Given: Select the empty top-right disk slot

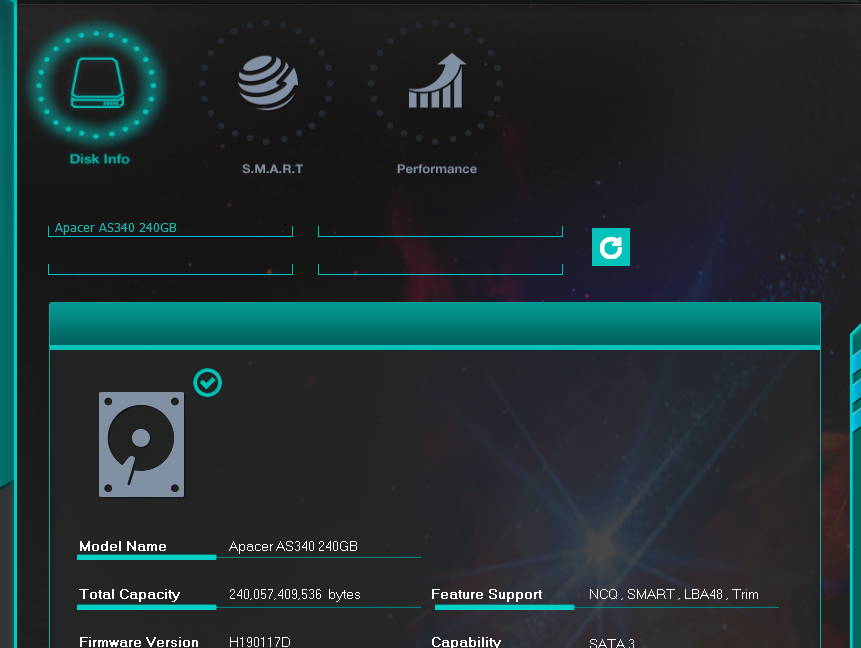Looking at the screenshot, I should click(x=440, y=229).
